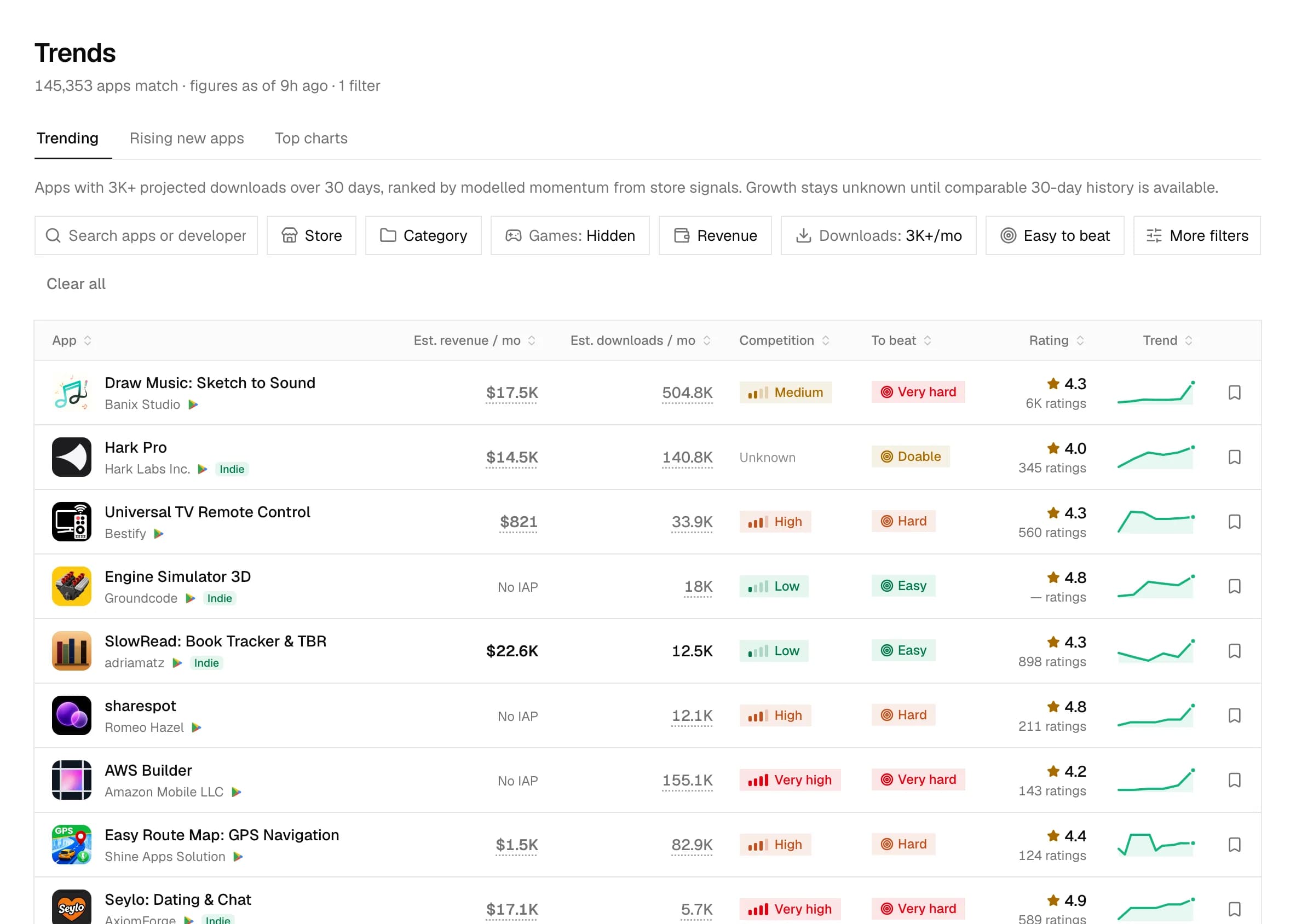Switch to the Trending tab
Screen dimensions: 1296x924
(x=68, y=138)
